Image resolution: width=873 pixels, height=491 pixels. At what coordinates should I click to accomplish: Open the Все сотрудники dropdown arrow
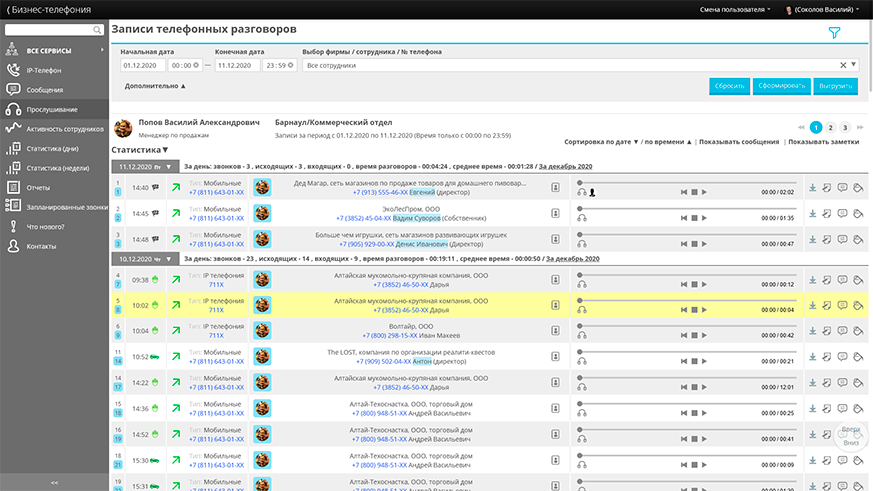[x=854, y=65]
